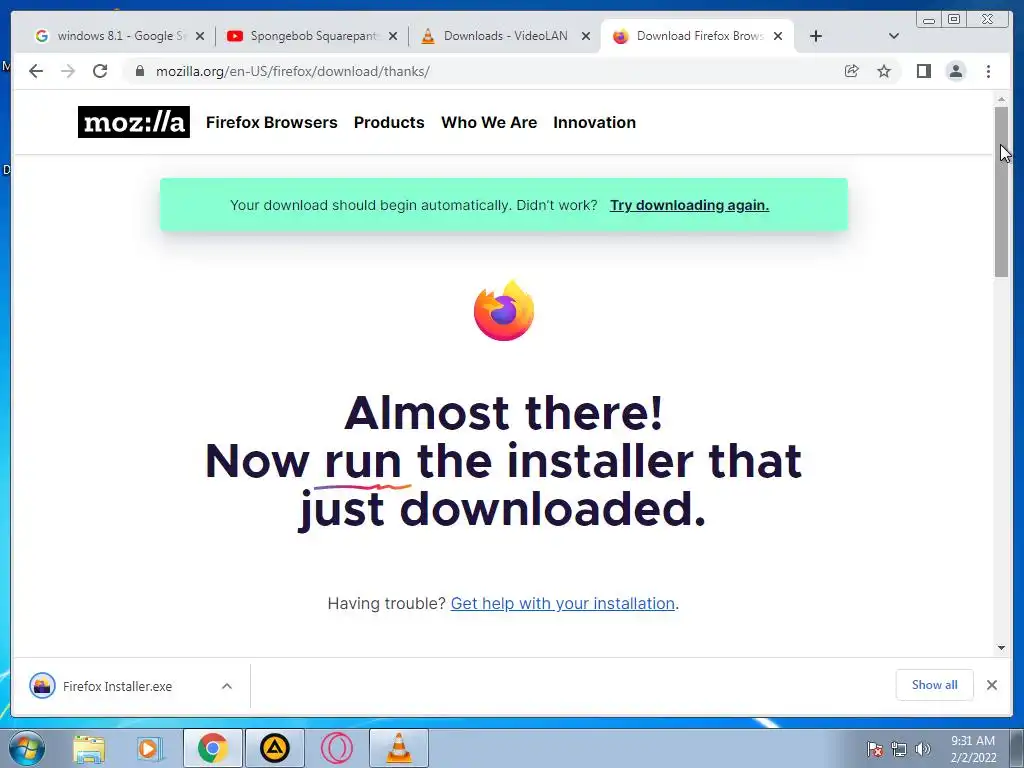Reload the current page
The width and height of the screenshot is (1024, 768).
pyautogui.click(x=100, y=71)
